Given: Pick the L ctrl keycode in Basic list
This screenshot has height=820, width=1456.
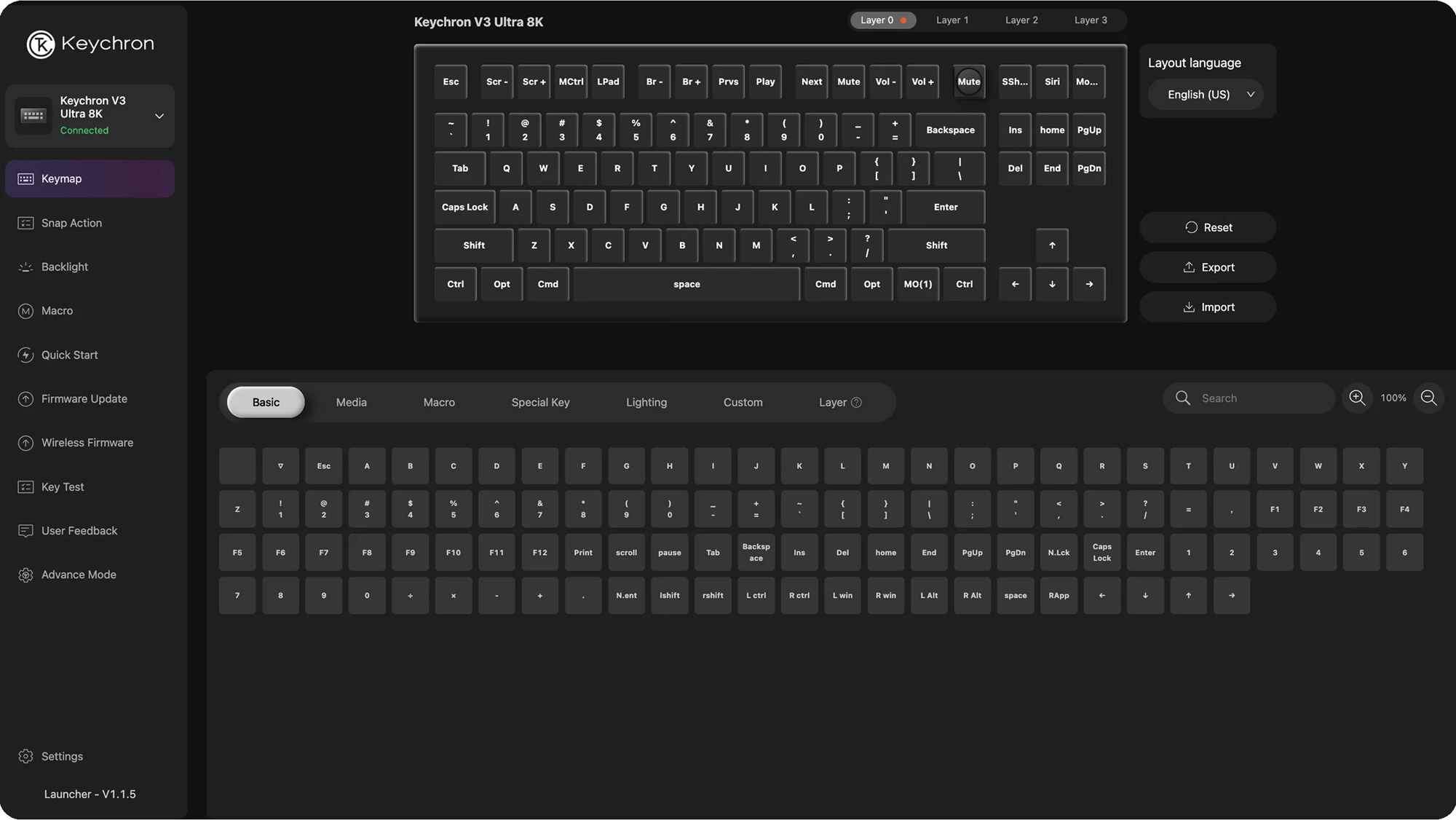Looking at the screenshot, I should click(756, 596).
